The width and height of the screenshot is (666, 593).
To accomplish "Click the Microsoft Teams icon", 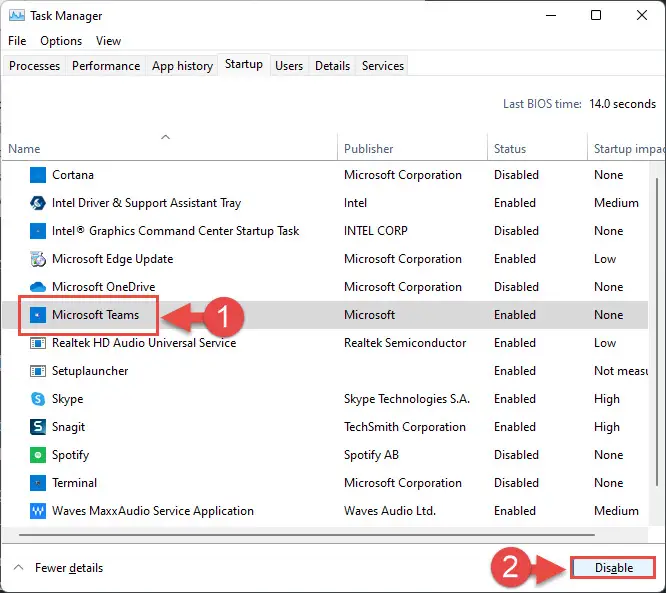I will coord(38,315).
